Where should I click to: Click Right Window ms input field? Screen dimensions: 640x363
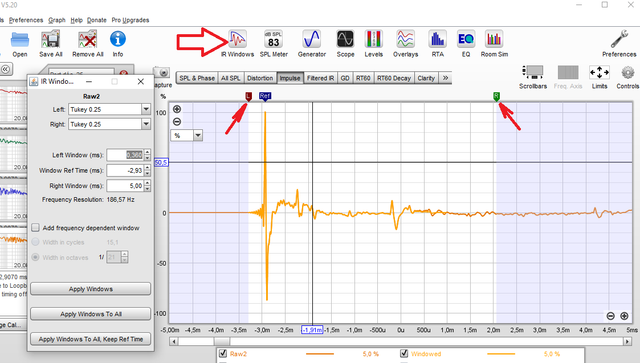[125, 186]
